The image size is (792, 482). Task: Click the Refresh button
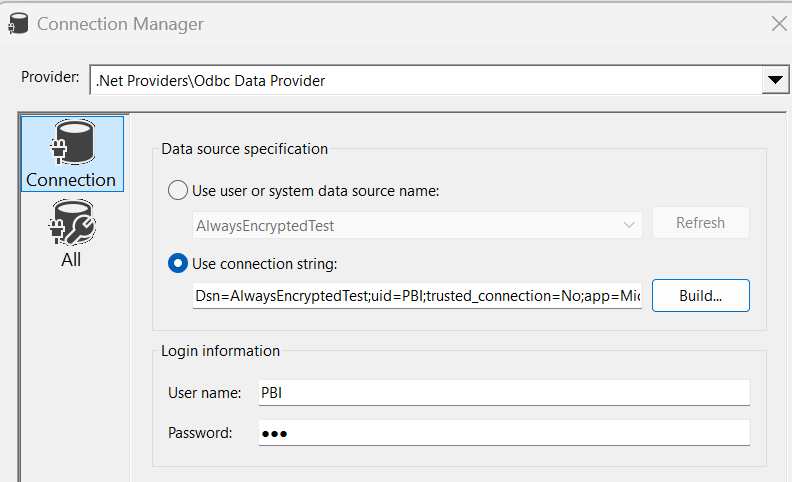[700, 223]
